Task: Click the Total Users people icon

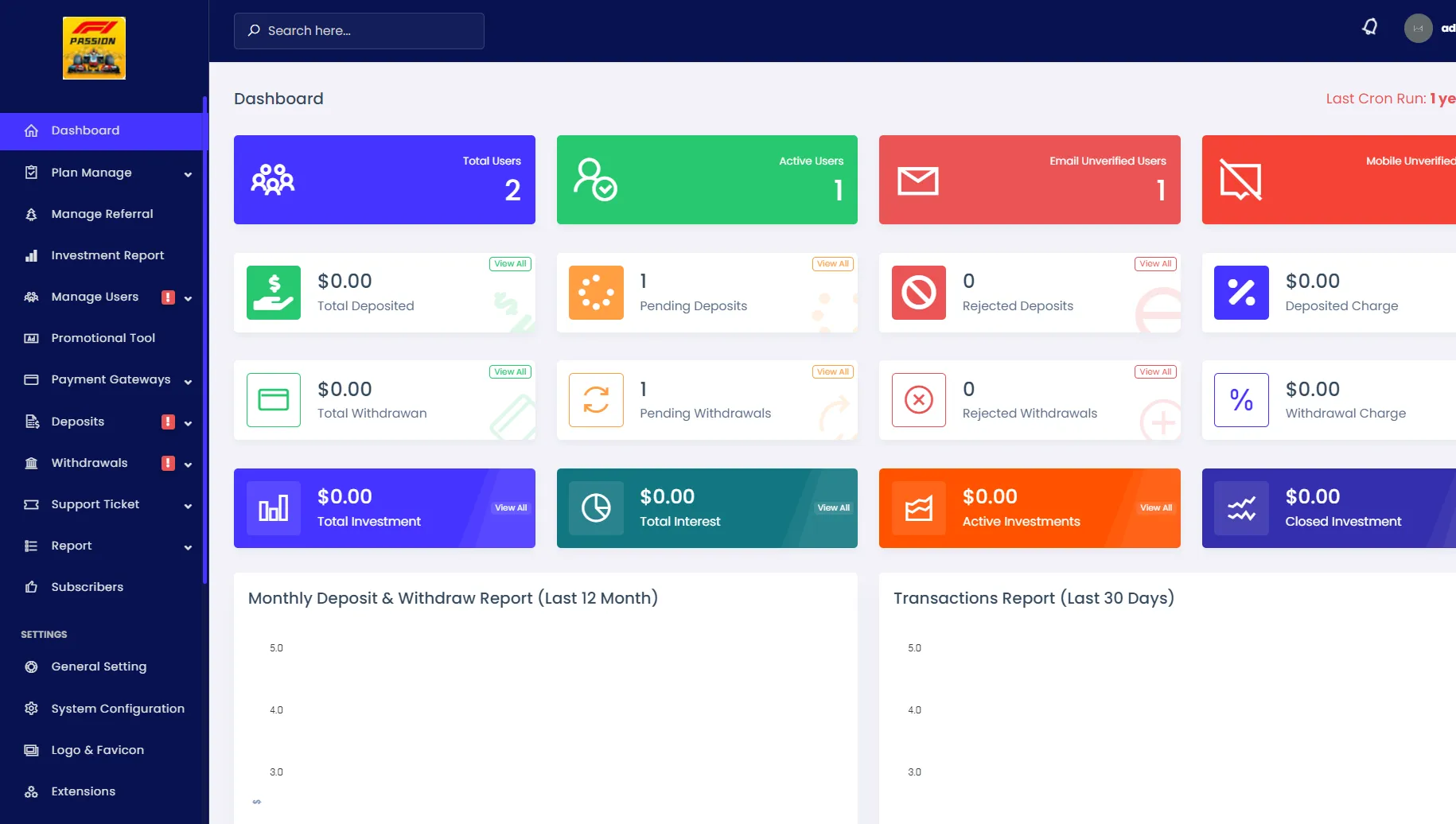Action: tap(273, 180)
